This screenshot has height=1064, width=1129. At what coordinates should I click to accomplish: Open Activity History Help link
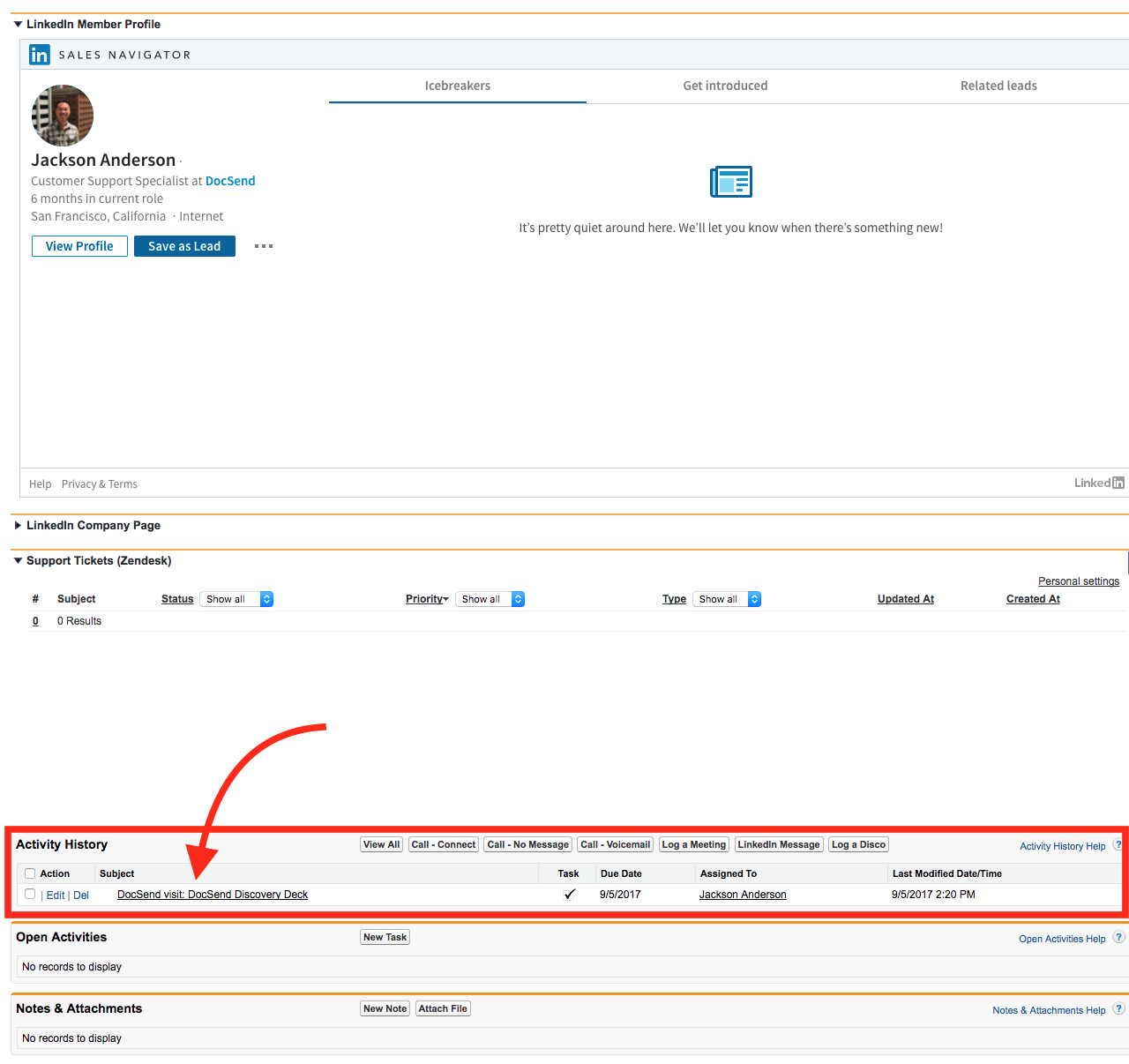pos(1063,846)
